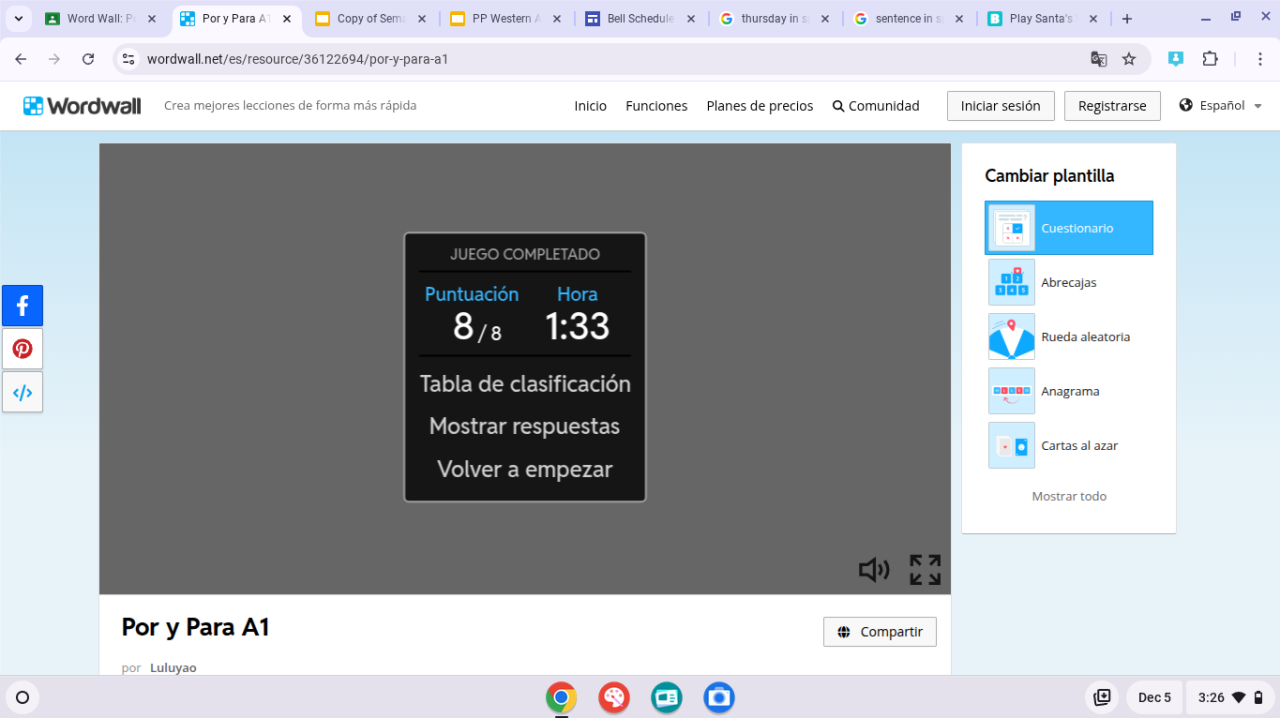Select the Abrecajas template
This screenshot has width=1280, height=718.
[1069, 282]
